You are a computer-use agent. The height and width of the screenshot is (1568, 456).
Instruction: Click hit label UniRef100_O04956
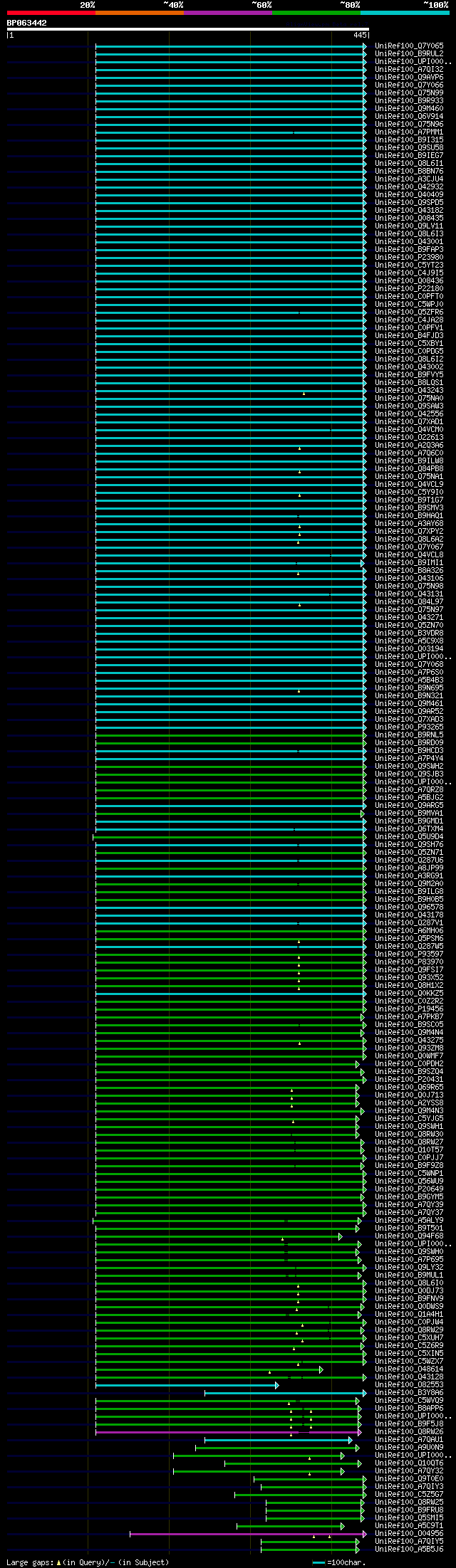409,1534
